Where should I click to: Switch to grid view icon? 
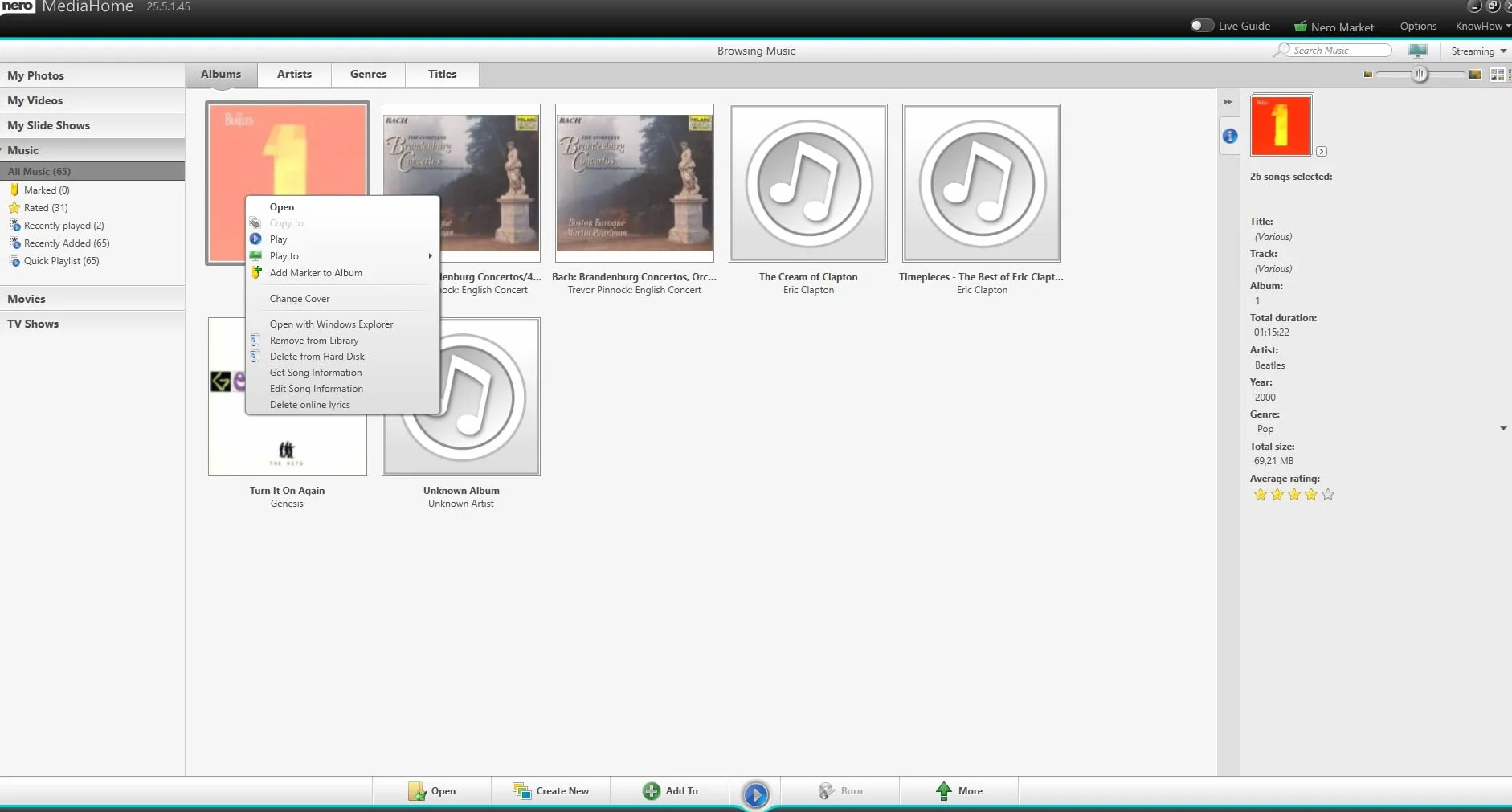point(1498,75)
